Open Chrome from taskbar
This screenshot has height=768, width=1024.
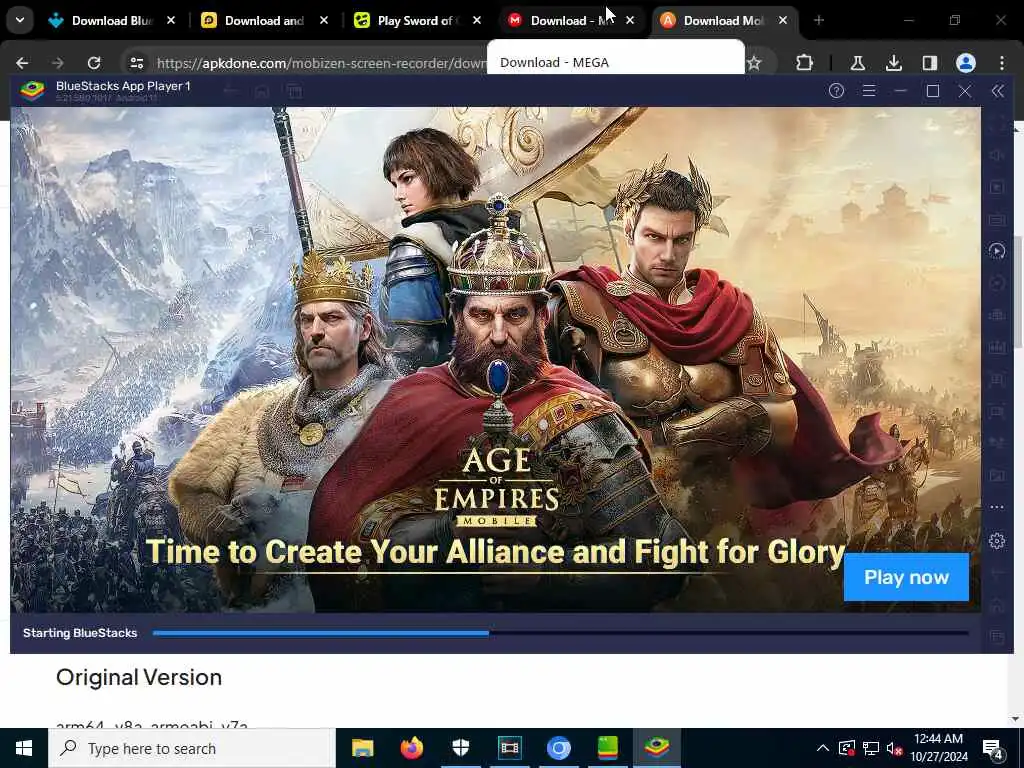click(558, 748)
